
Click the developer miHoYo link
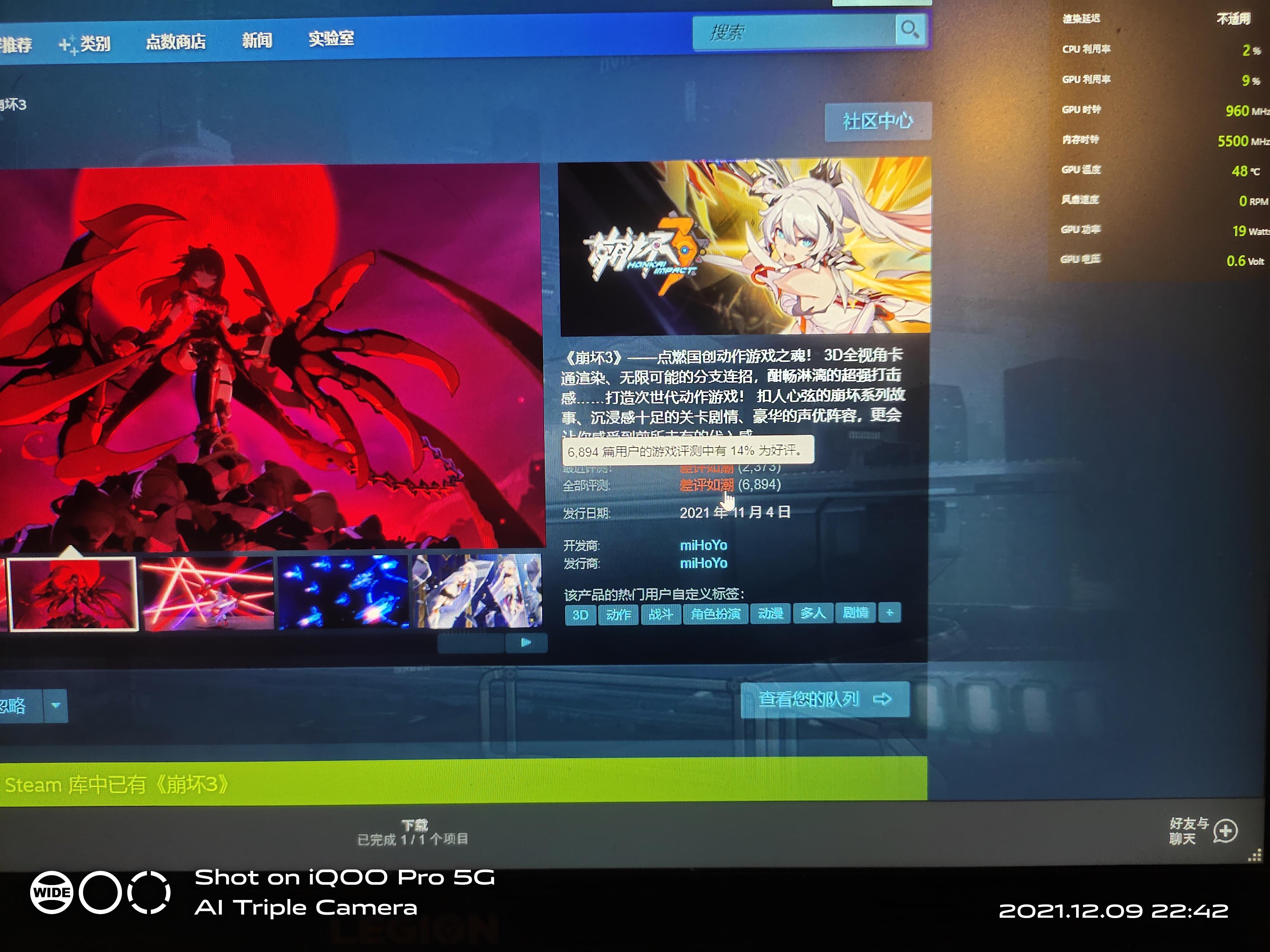[703, 545]
